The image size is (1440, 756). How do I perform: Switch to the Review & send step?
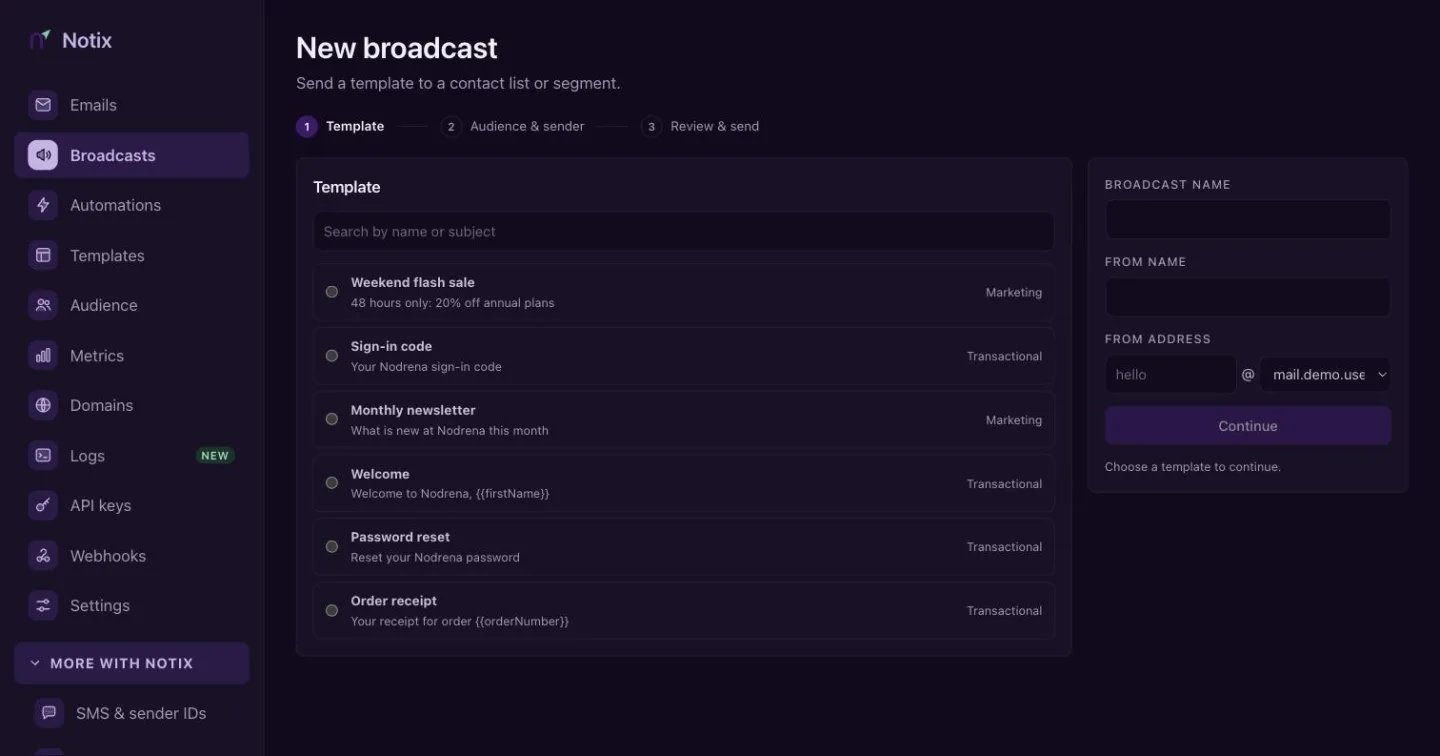[700, 126]
